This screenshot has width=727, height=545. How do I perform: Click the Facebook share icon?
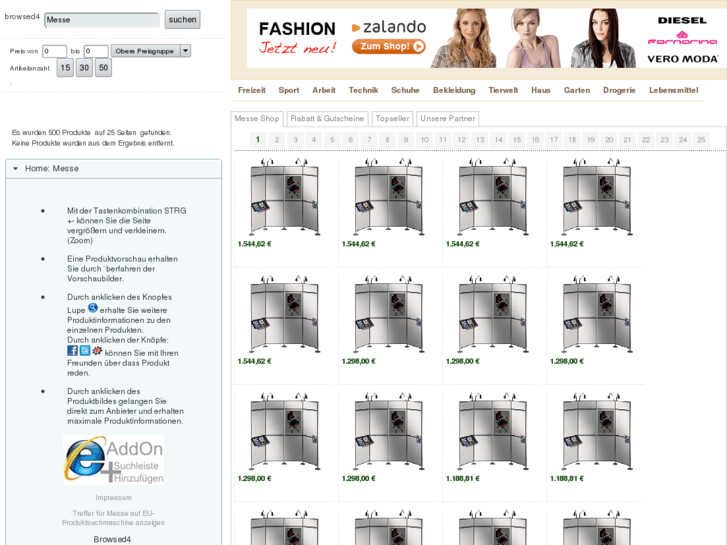[72, 351]
